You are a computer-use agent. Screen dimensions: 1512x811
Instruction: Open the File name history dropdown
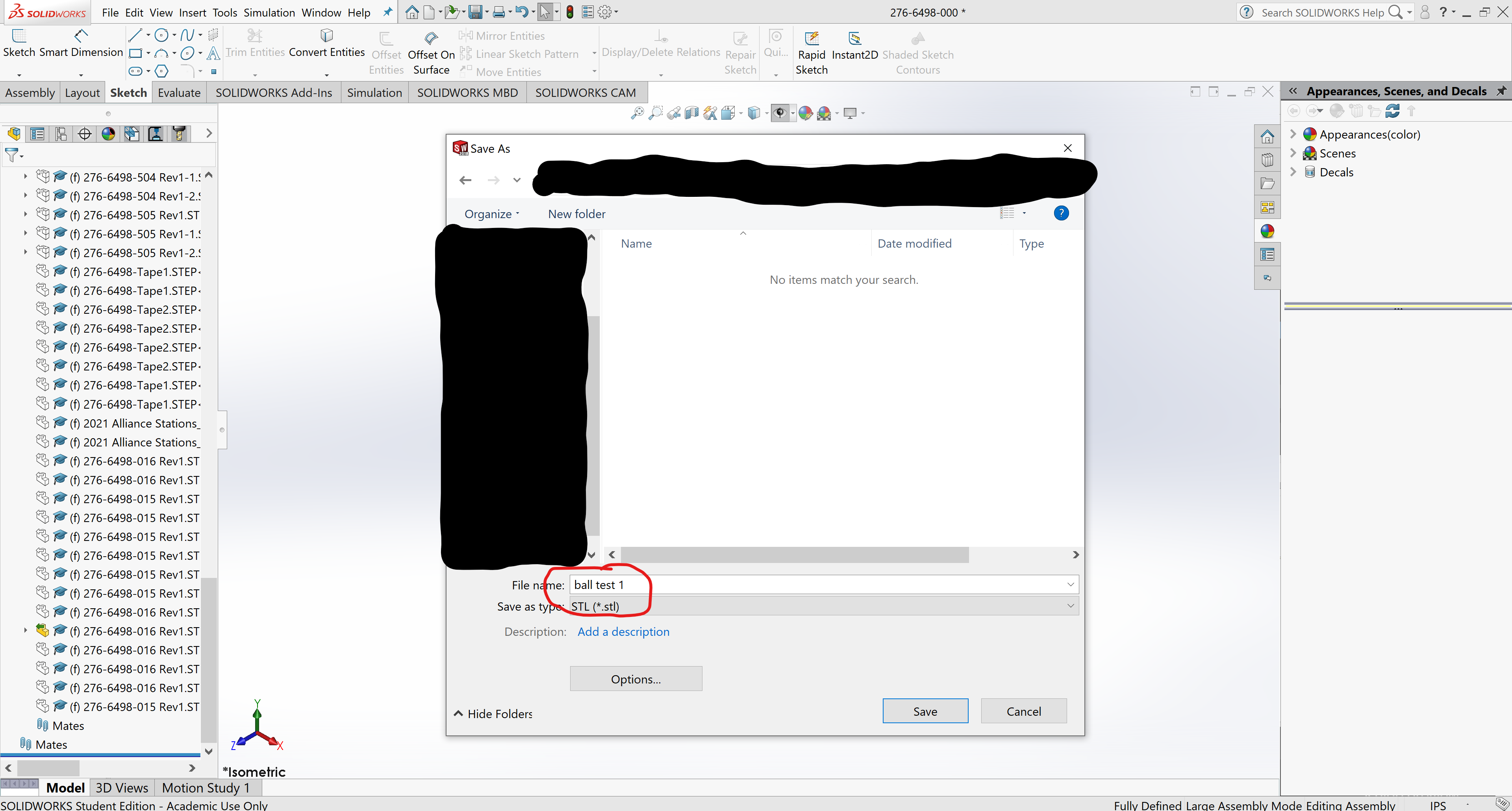point(1070,585)
